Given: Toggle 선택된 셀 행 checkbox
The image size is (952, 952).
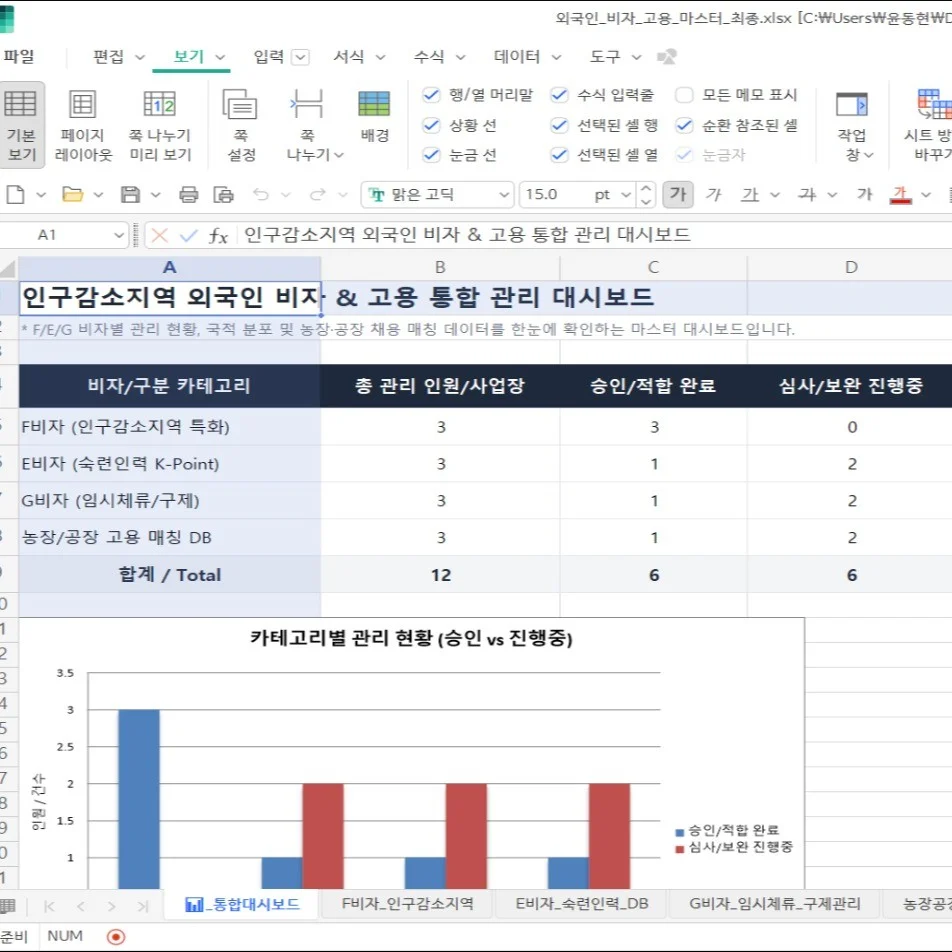Looking at the screenshot, I should point(559,125).
